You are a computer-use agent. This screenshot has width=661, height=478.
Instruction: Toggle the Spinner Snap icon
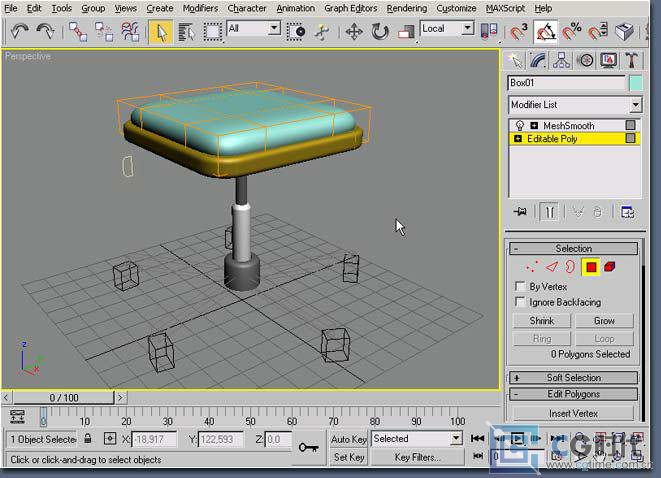pos(598,32)
